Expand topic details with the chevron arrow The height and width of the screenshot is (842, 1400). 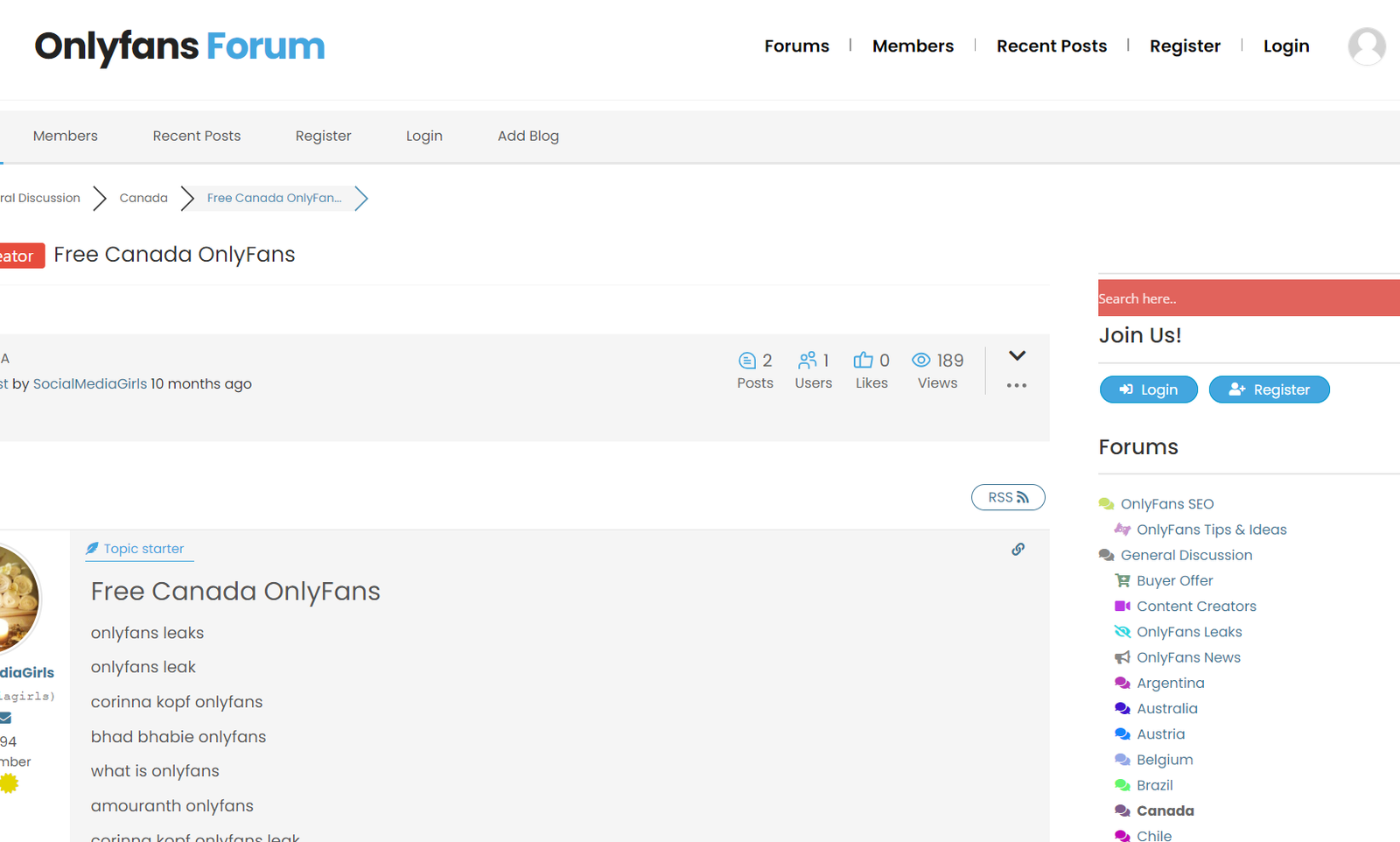(1017, 355)
